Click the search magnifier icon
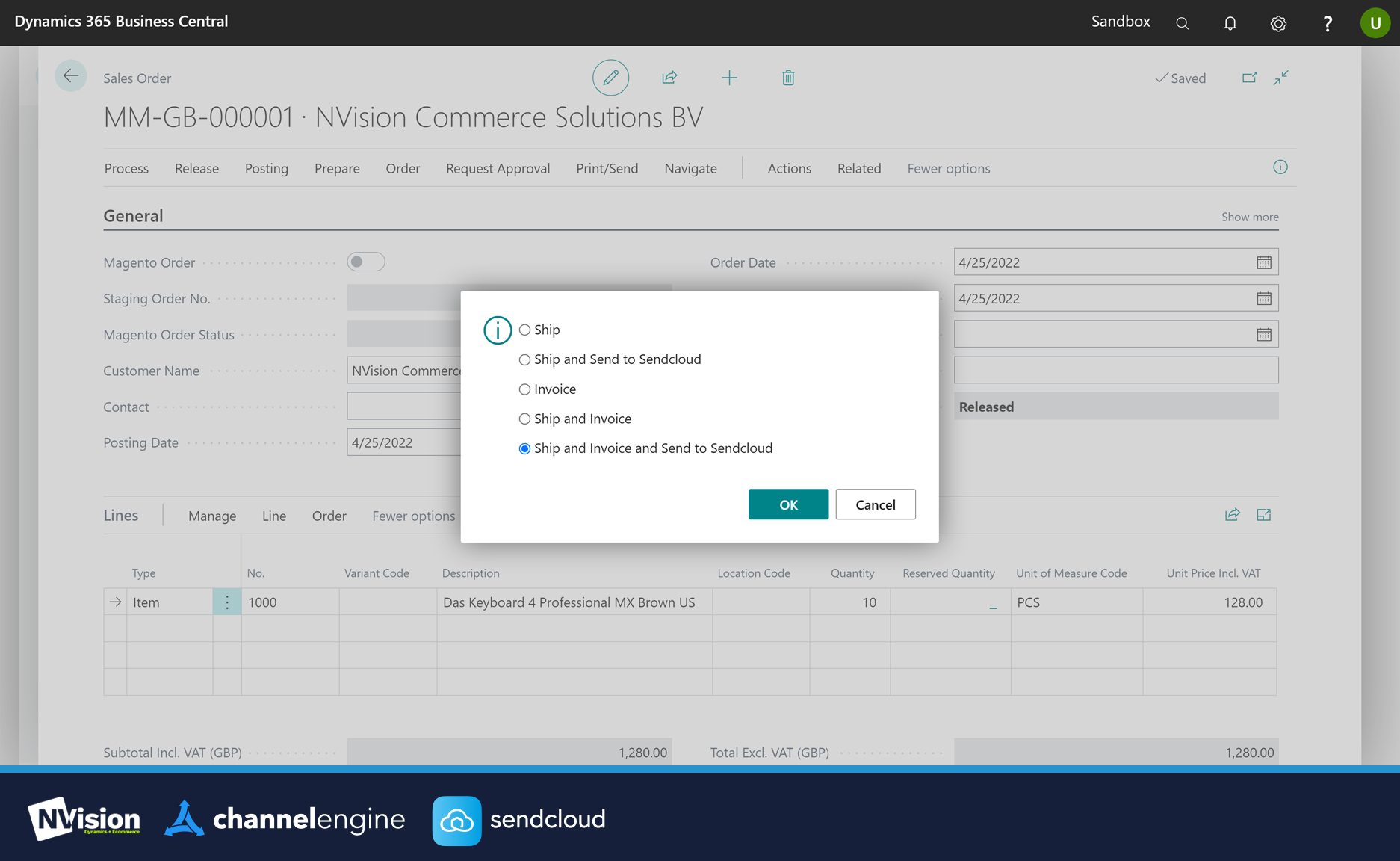 coord(1182,23)
